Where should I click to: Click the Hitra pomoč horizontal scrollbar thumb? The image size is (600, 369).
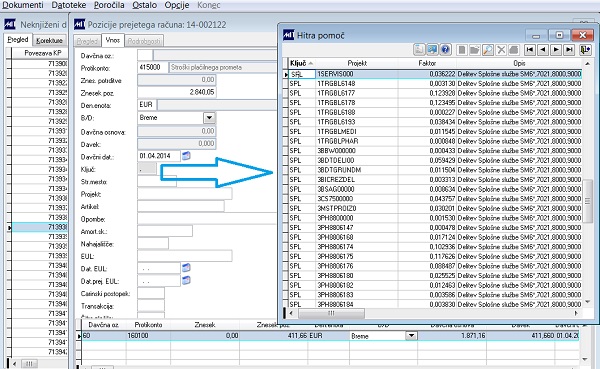tap(331, 313)
